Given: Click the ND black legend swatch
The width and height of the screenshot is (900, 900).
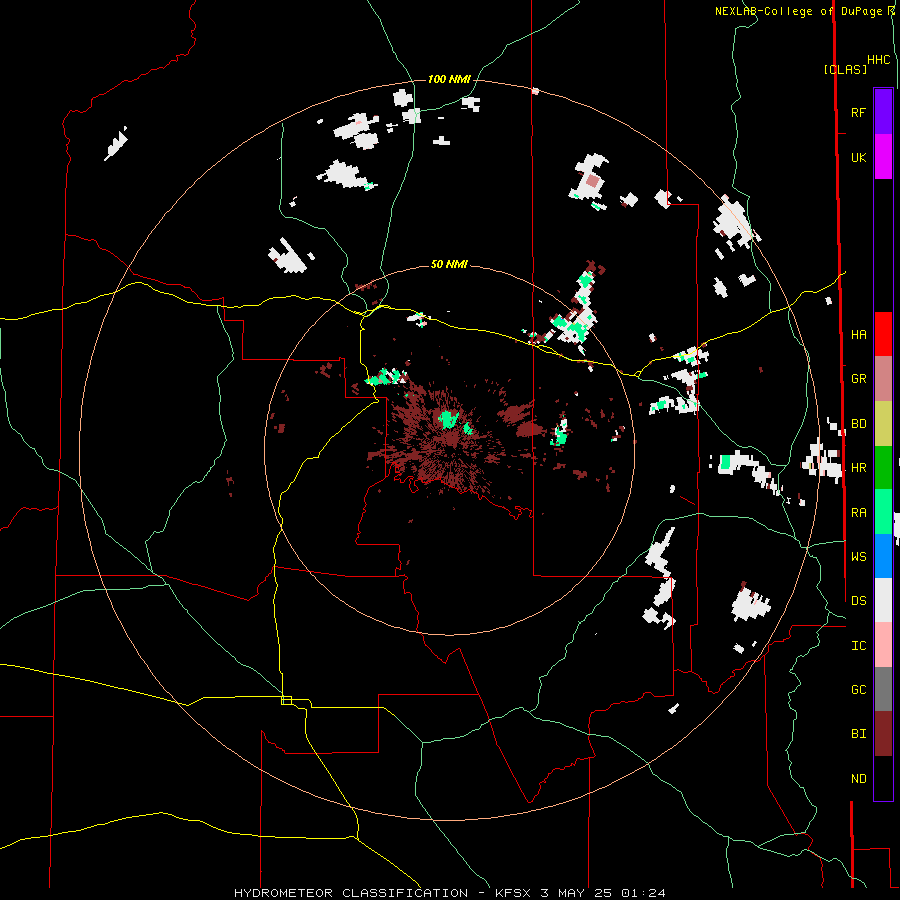Looking at the screenshot, I should (x=883, y=778).
